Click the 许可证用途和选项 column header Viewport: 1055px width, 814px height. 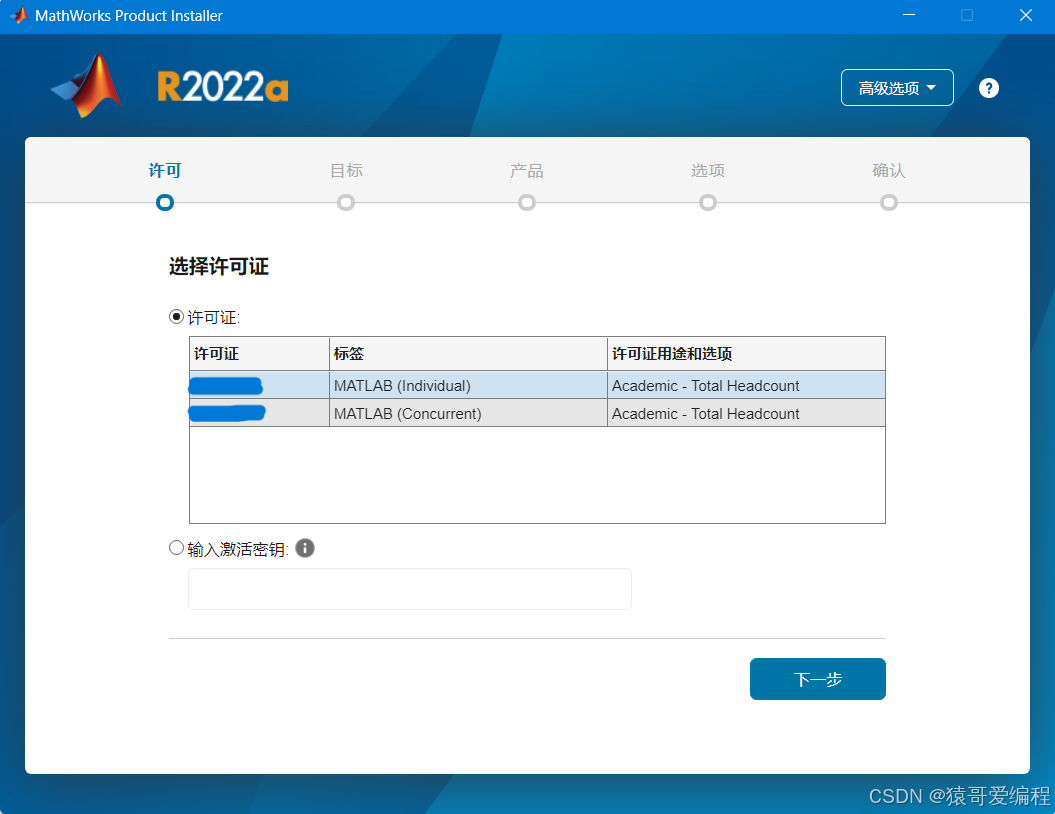tap(746, 354)
